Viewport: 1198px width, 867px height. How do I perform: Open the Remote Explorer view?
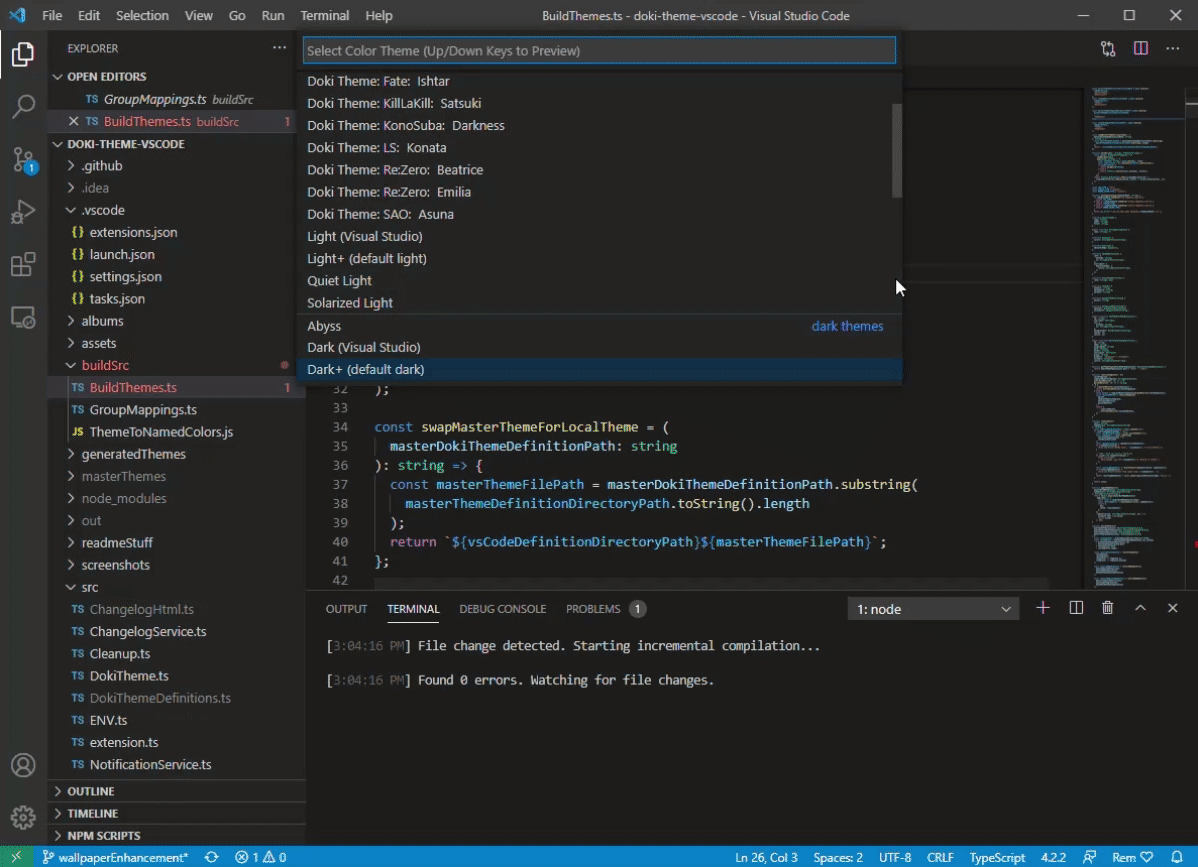(23, 317)
